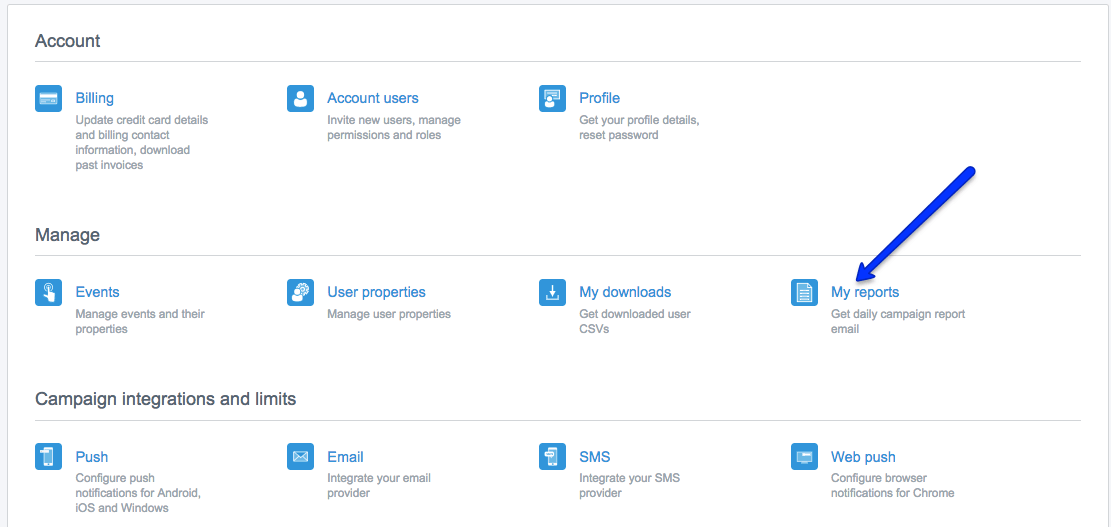Click the SMS message icon
The height and width of the screenshot is (527, 1111).
[x=552, y=457]
